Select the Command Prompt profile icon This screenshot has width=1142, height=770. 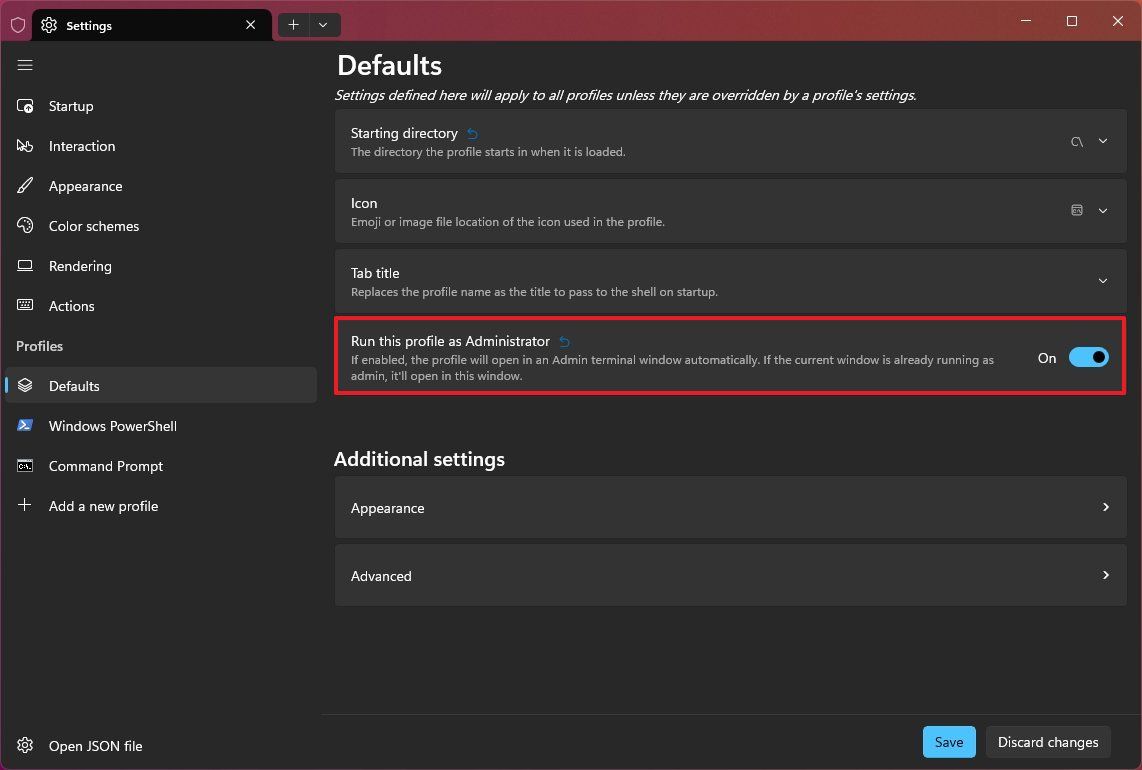(x=25, y=466)
